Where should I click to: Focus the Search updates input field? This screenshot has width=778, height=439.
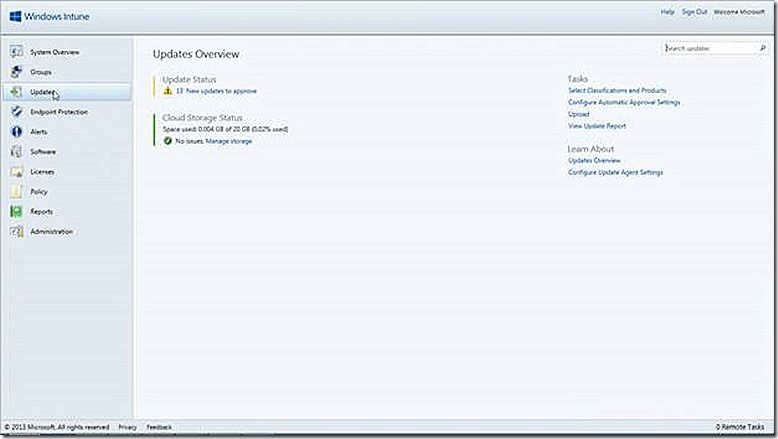712,48
